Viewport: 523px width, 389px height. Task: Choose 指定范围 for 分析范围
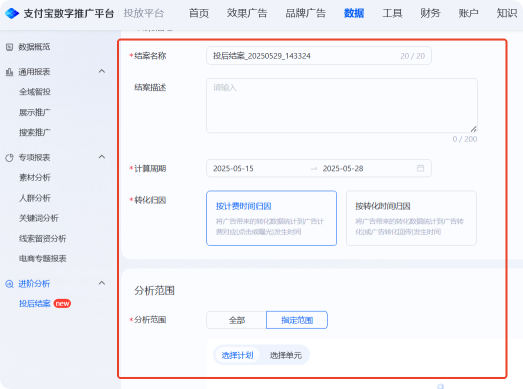pos(297,320)
